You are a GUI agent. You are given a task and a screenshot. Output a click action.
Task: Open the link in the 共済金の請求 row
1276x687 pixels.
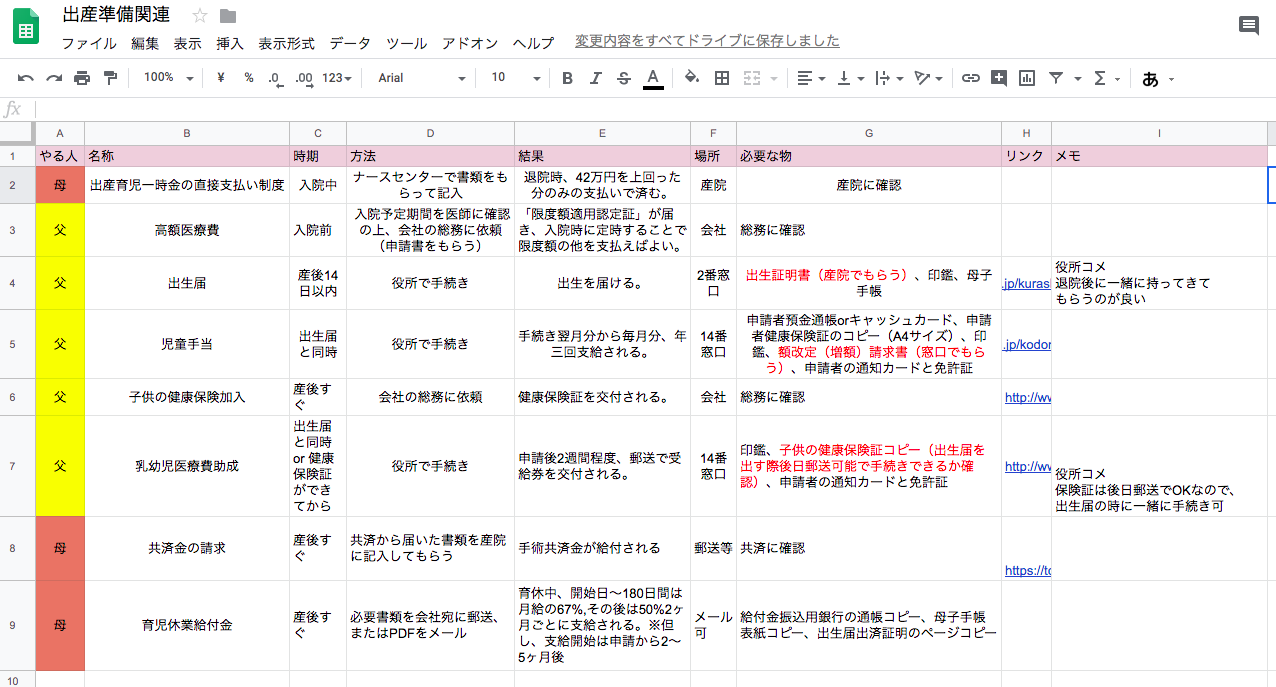[x=1028, y=570]
